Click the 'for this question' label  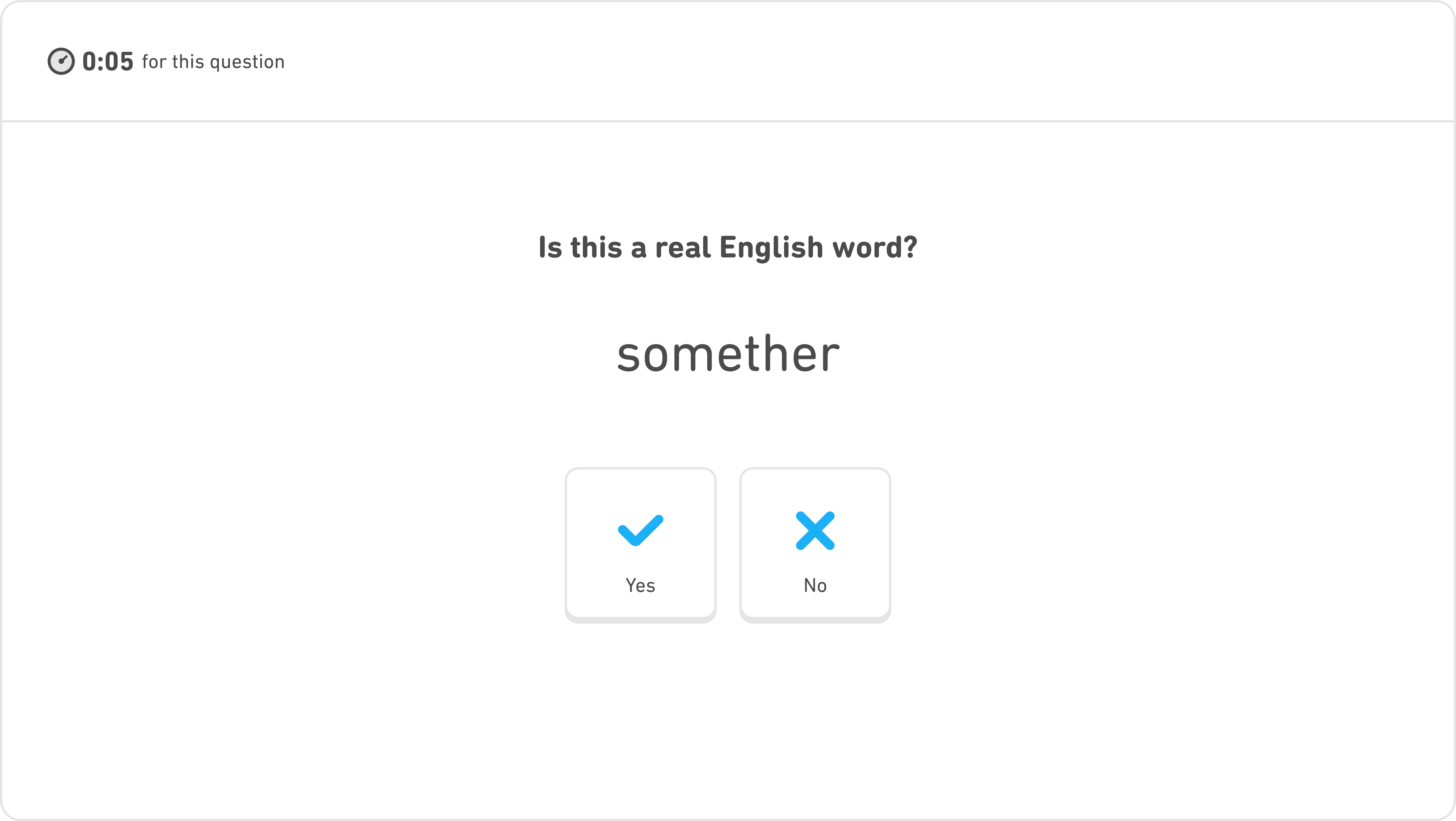(x=213, y=62)
